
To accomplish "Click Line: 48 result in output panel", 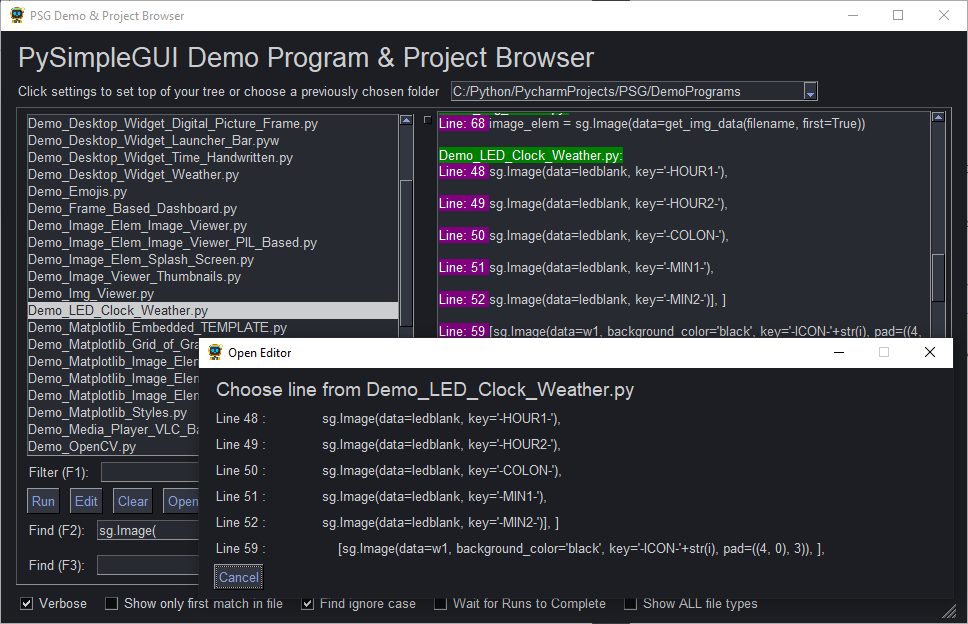I will pyautogui.click(x=583, y=172).
